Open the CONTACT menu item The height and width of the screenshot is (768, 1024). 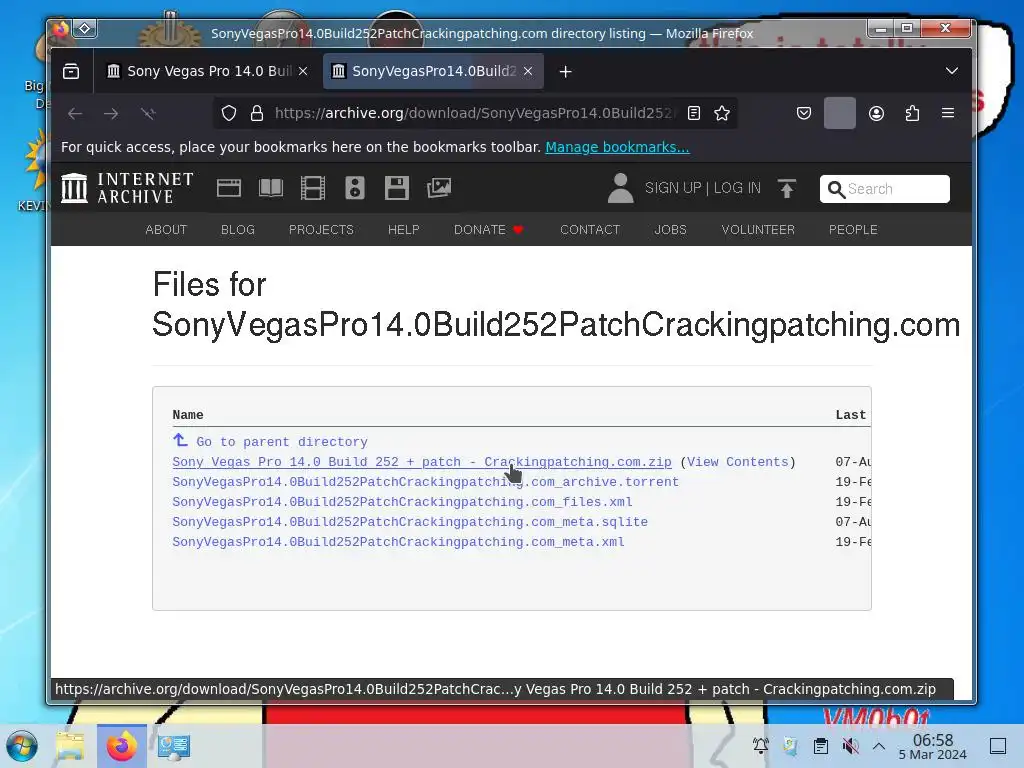(x=590, y=230)
